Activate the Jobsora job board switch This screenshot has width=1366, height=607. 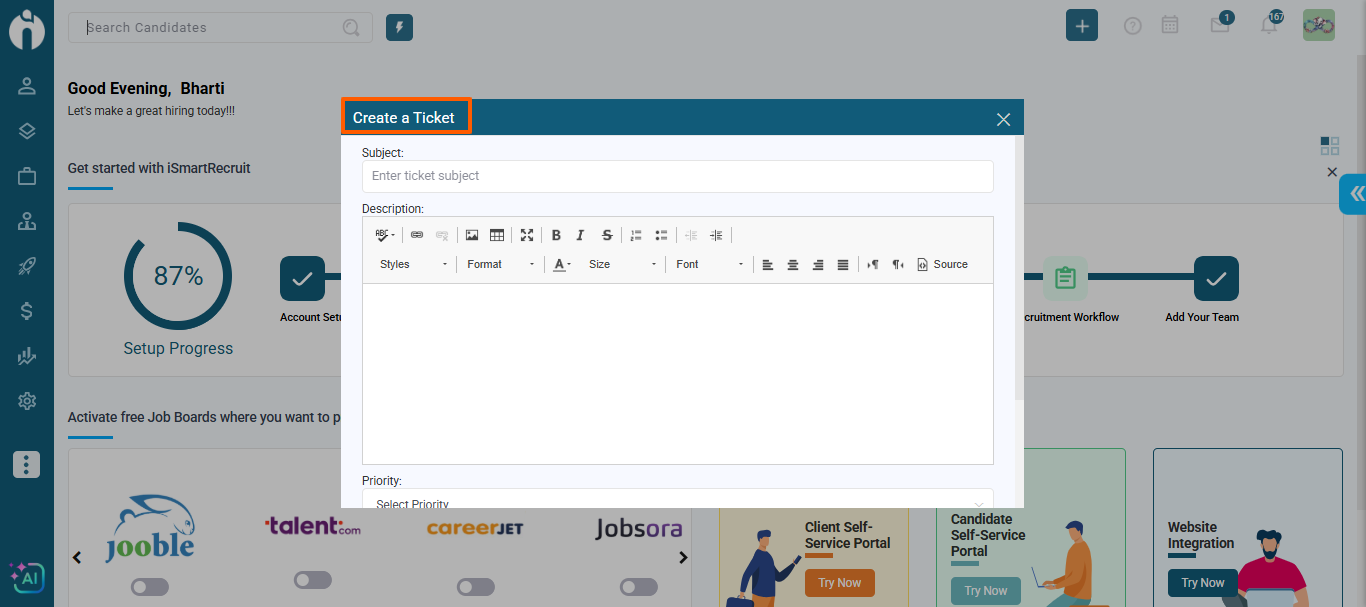(x=638, y=587)
